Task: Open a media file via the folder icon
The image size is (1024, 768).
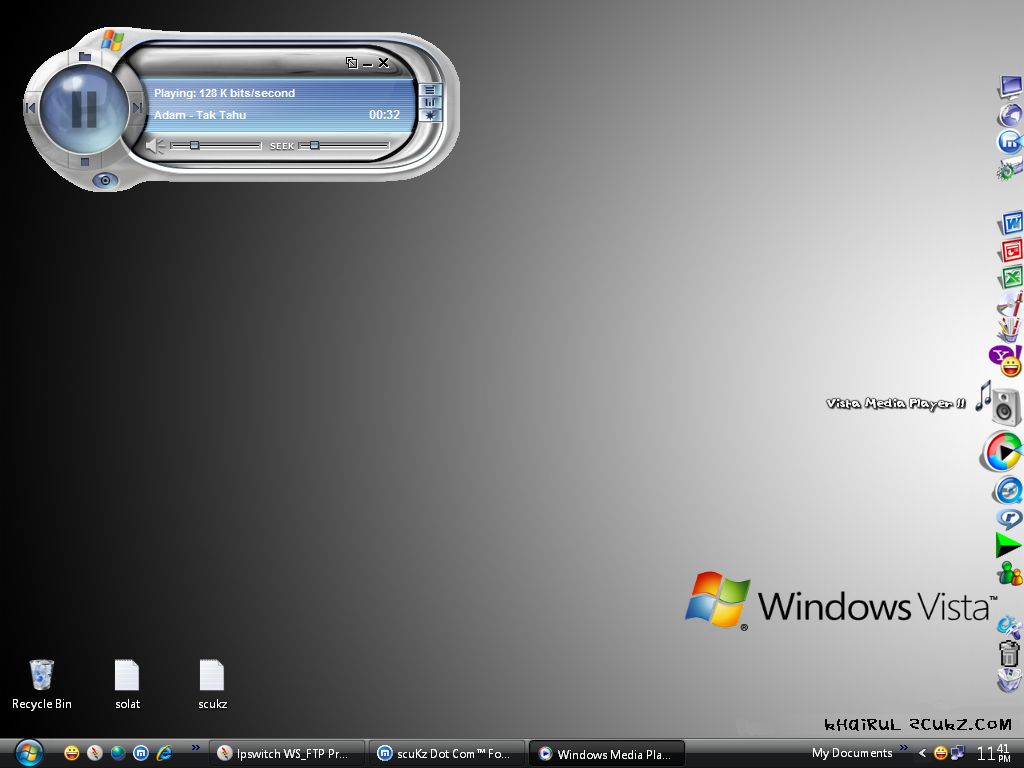Action: tap(85, 57)
